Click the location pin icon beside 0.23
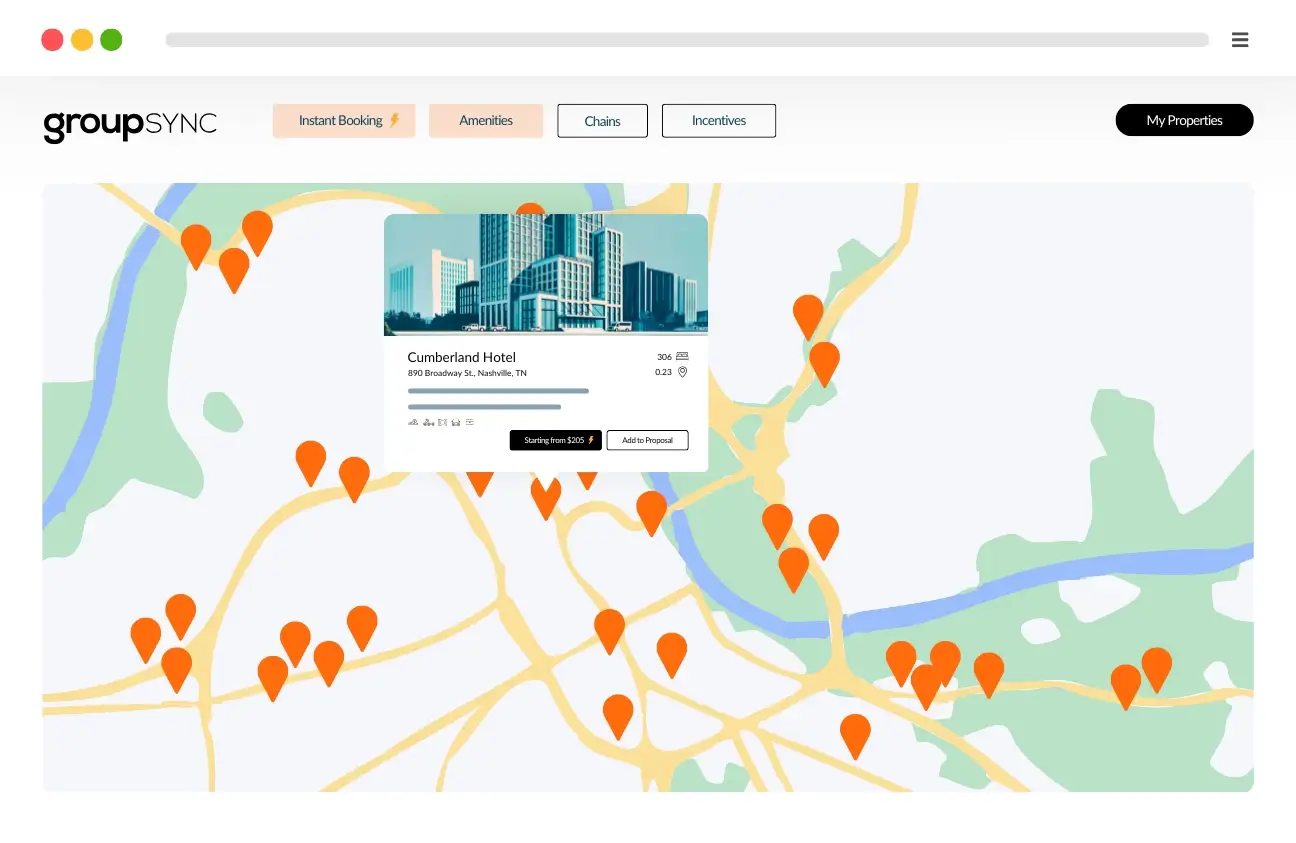This screenshot has height=843, width=1296. 682,372
